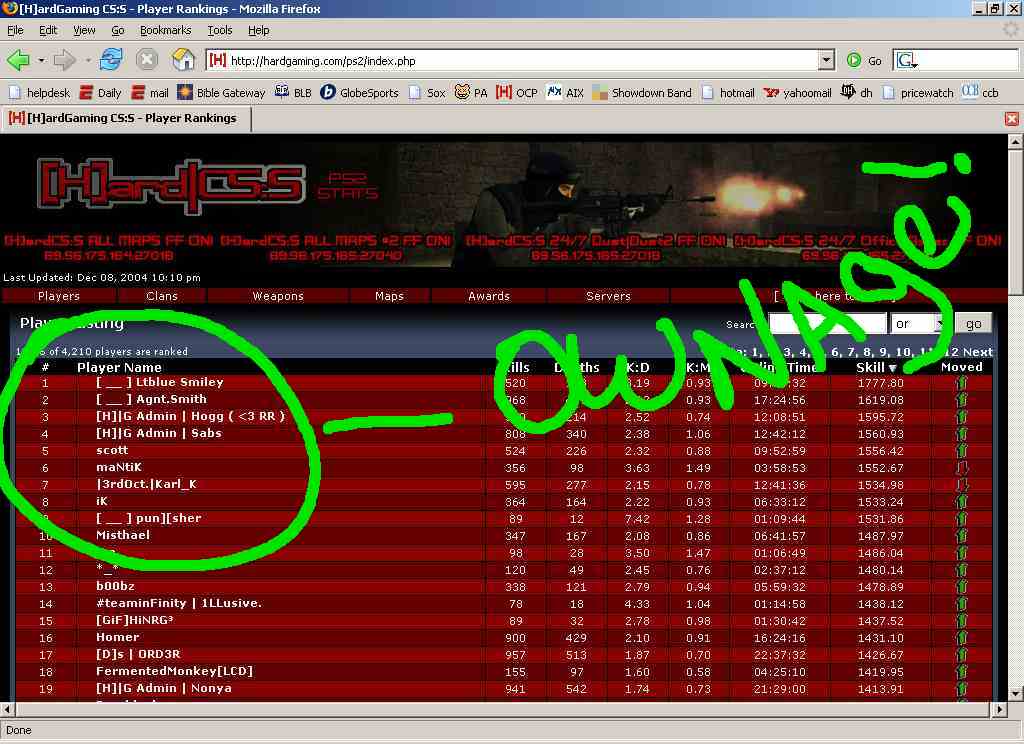Open the Bible Gateway bookmark
Image resolution: width=1024 pixels, height=744 pixels.
[x=221, y=93]
